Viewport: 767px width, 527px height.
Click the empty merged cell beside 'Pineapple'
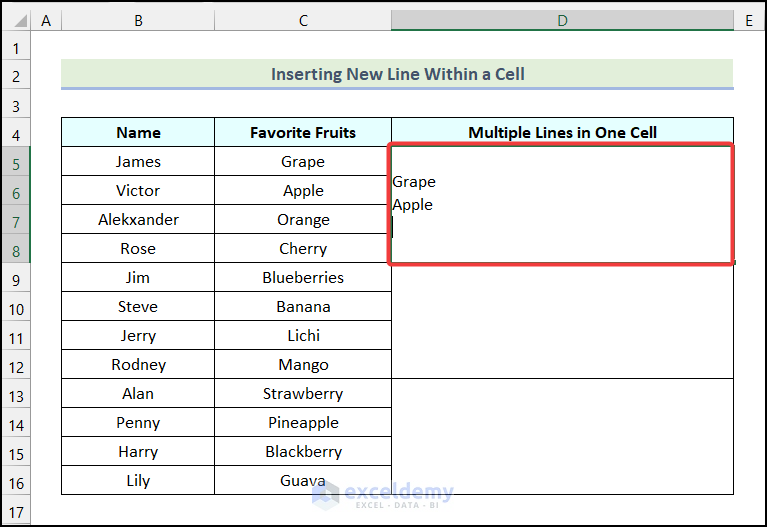(562, 437)
